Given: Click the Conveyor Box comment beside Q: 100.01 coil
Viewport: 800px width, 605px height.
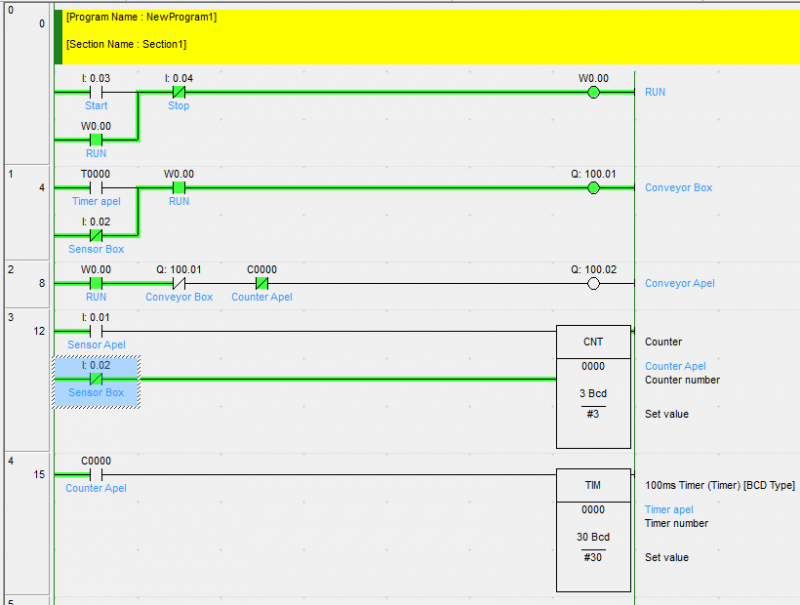Looking at the screenshot, I should (679, 188).
